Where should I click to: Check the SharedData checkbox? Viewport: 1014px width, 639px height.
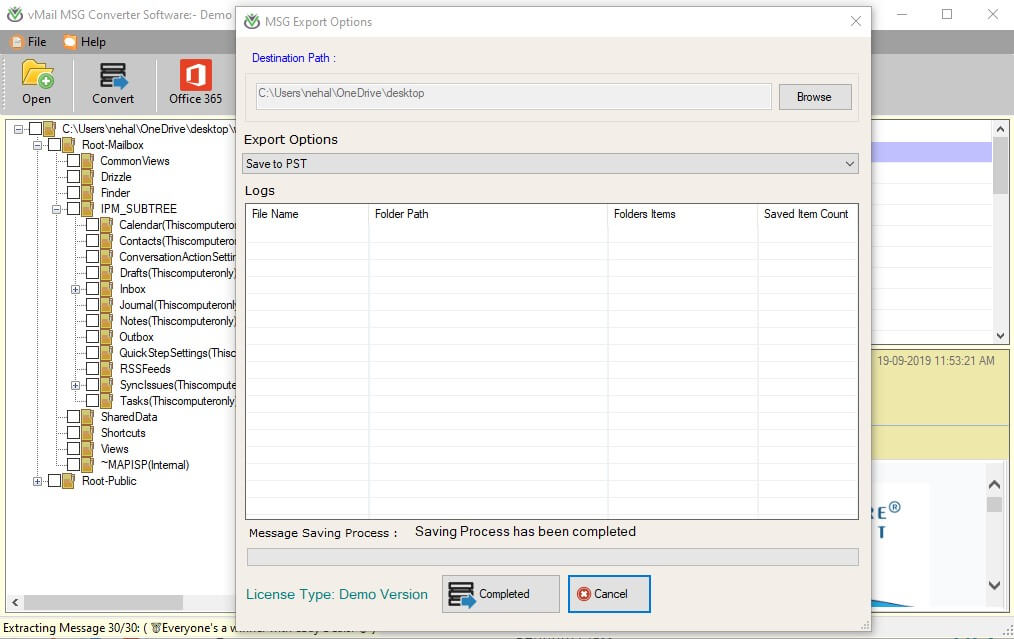(74, 417)
